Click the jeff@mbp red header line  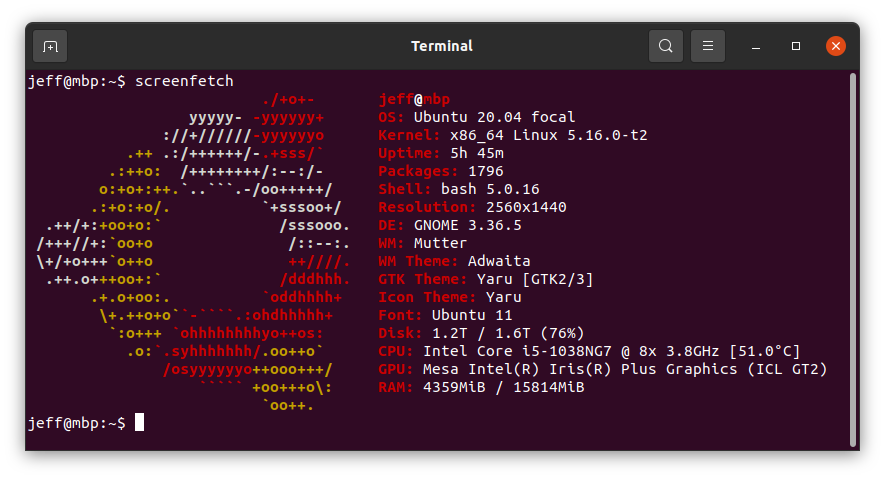click(414, 99)
